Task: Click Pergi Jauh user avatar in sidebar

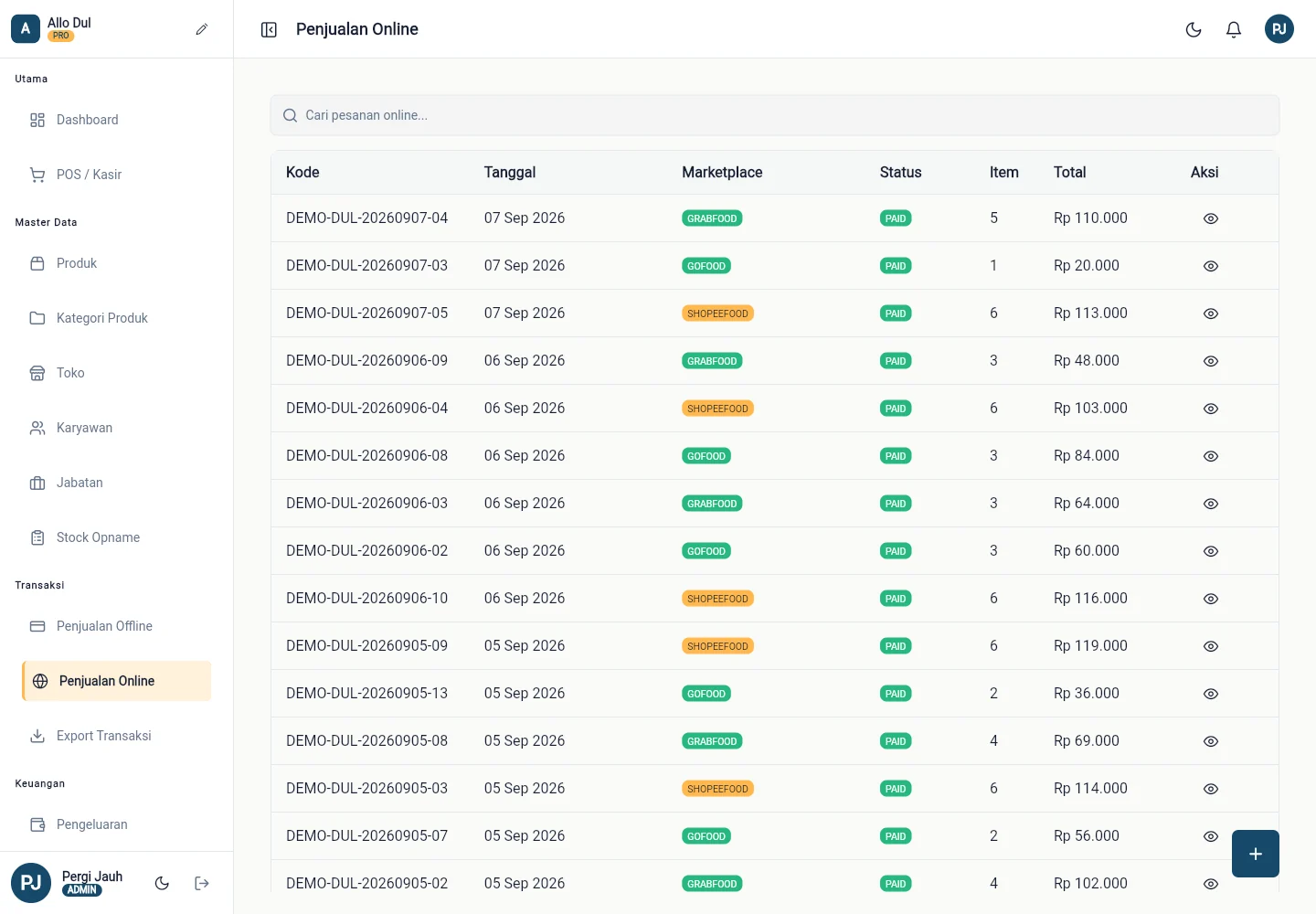Action: 31,883
